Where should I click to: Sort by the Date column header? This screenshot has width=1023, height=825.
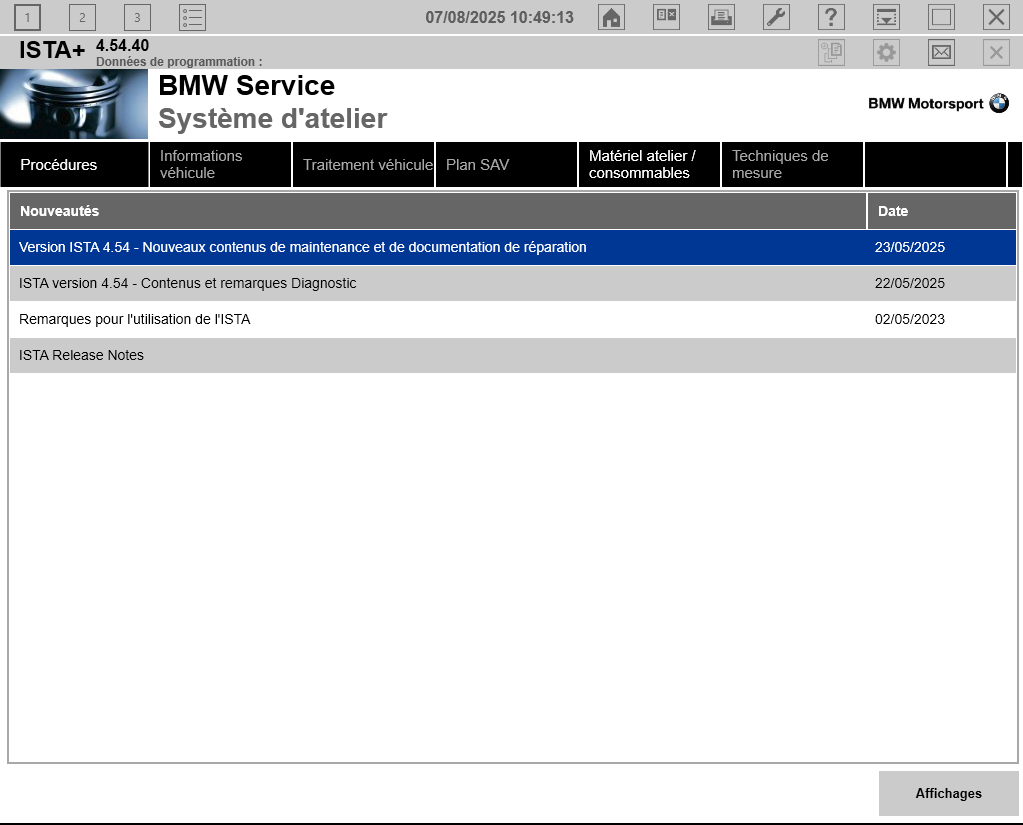click(941, 211)
